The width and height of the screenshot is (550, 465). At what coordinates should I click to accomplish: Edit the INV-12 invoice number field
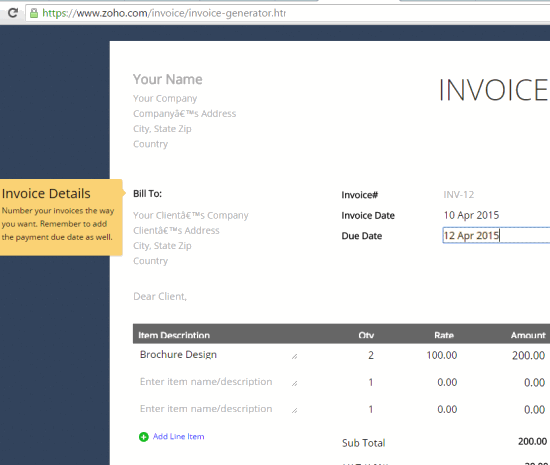coord(459,195)
